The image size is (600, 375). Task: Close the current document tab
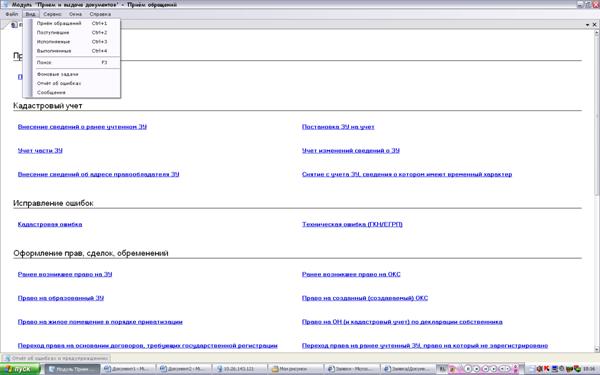click(x=594, y=24)
